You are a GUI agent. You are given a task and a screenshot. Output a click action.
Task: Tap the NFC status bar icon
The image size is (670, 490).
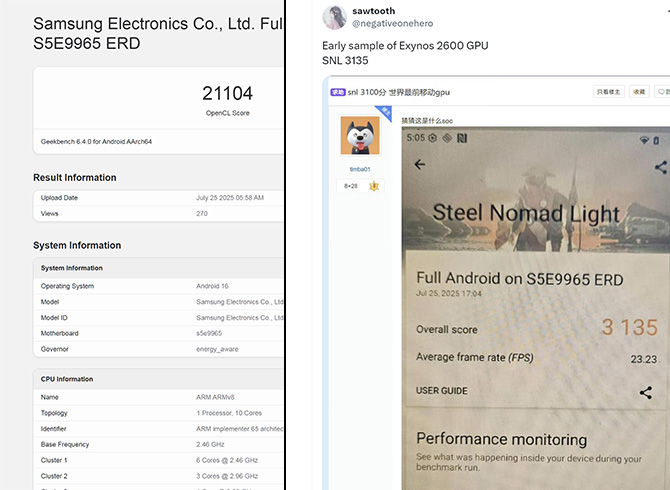pos(460,138)
